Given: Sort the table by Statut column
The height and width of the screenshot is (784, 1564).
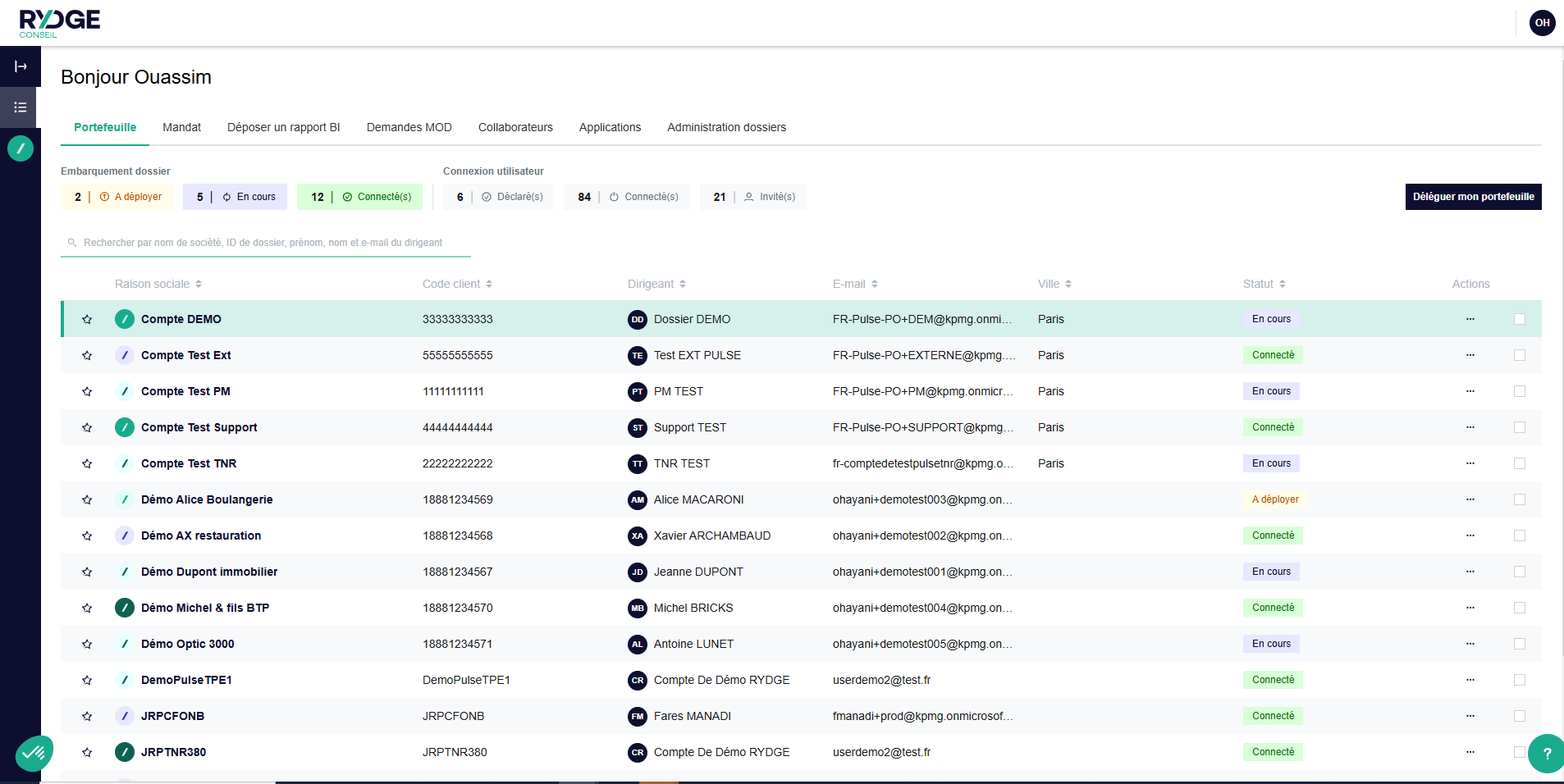Looking at the screenshot, I should click(x=1264, y=284).
